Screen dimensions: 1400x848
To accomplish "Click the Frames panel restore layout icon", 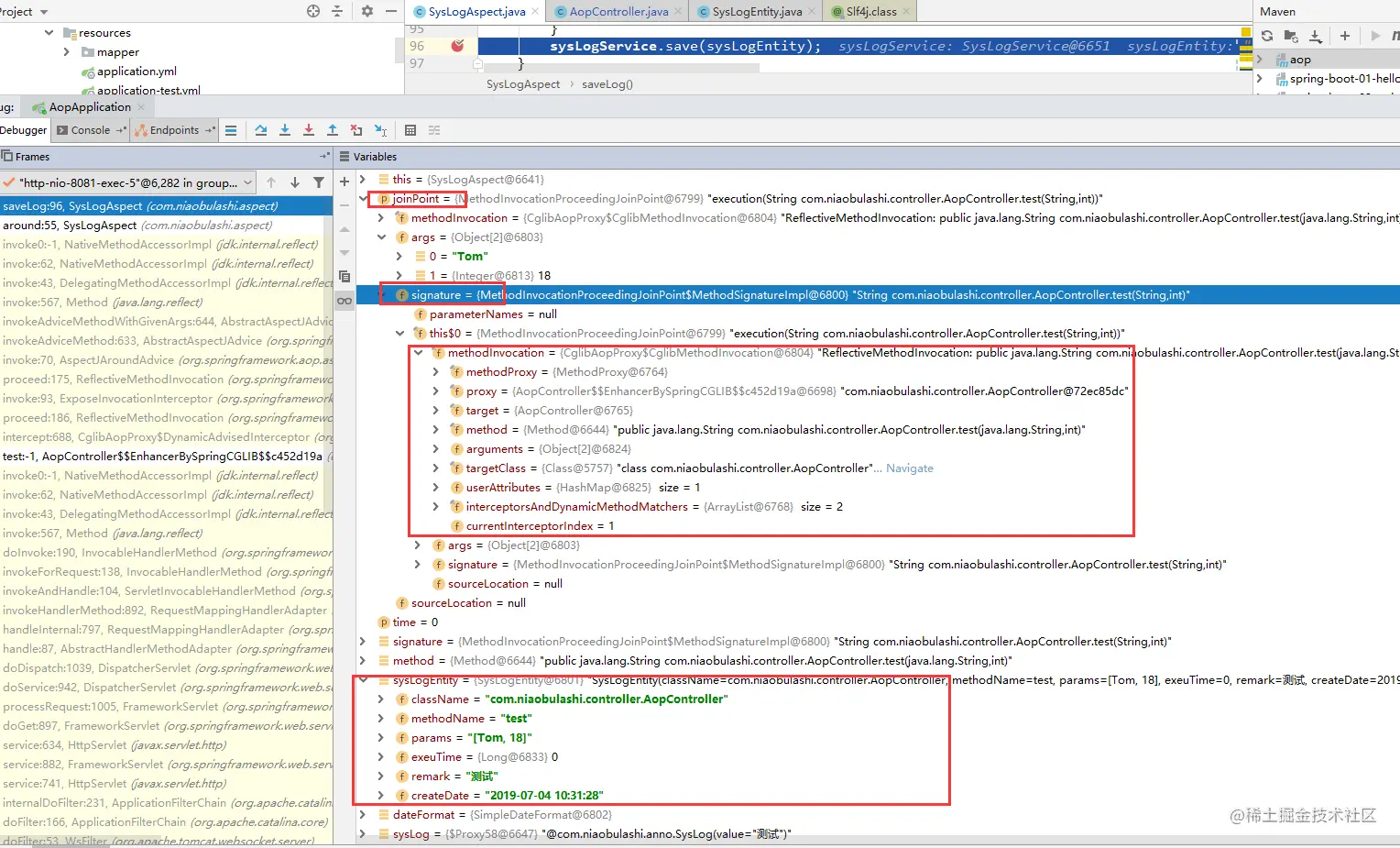I will [x=324, y=157].
